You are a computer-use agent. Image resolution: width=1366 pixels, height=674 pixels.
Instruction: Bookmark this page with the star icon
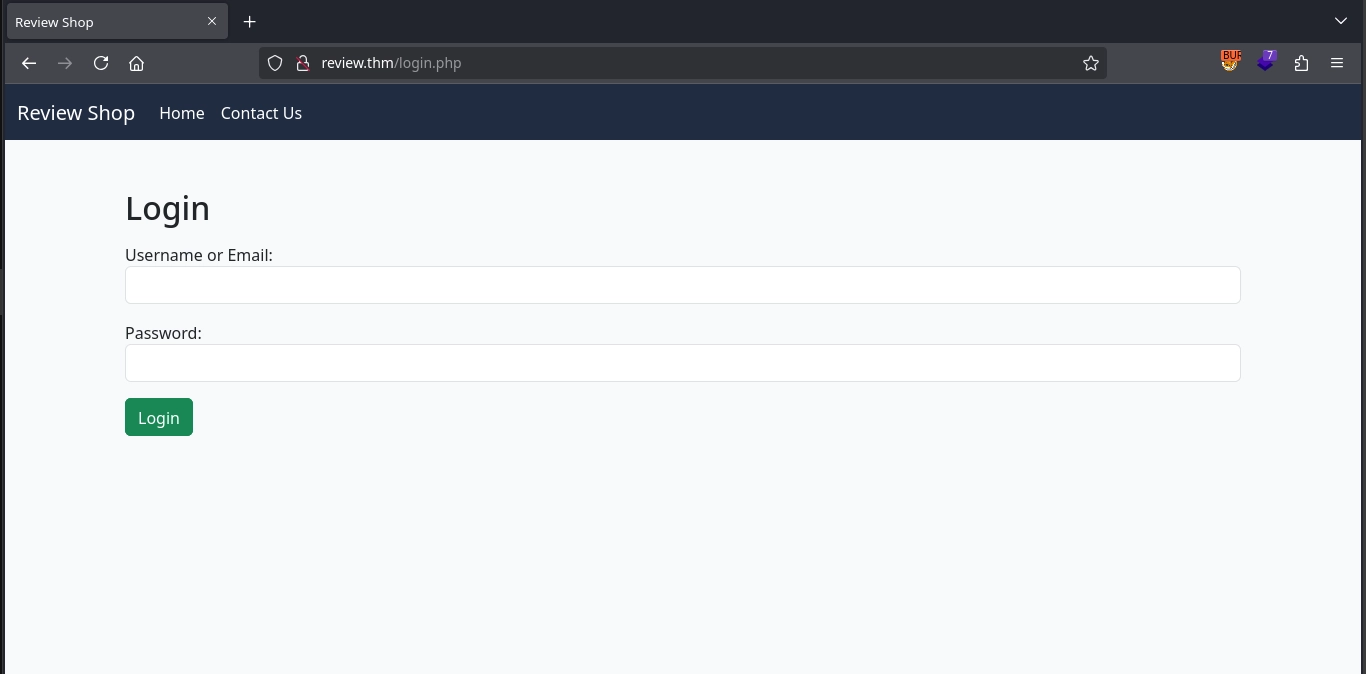point(1090,63)
